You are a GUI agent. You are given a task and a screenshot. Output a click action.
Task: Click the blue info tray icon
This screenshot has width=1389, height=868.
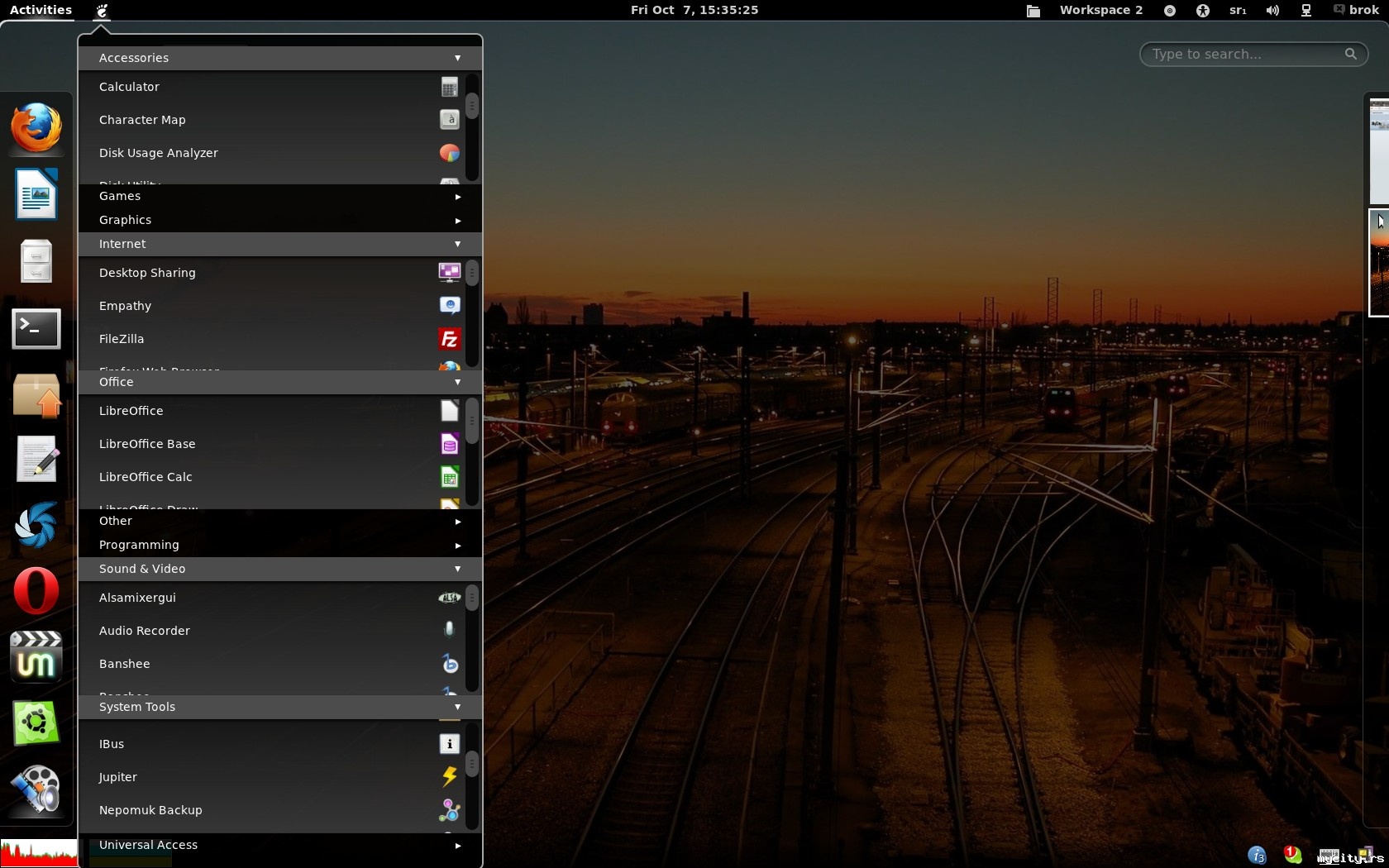1257,856
